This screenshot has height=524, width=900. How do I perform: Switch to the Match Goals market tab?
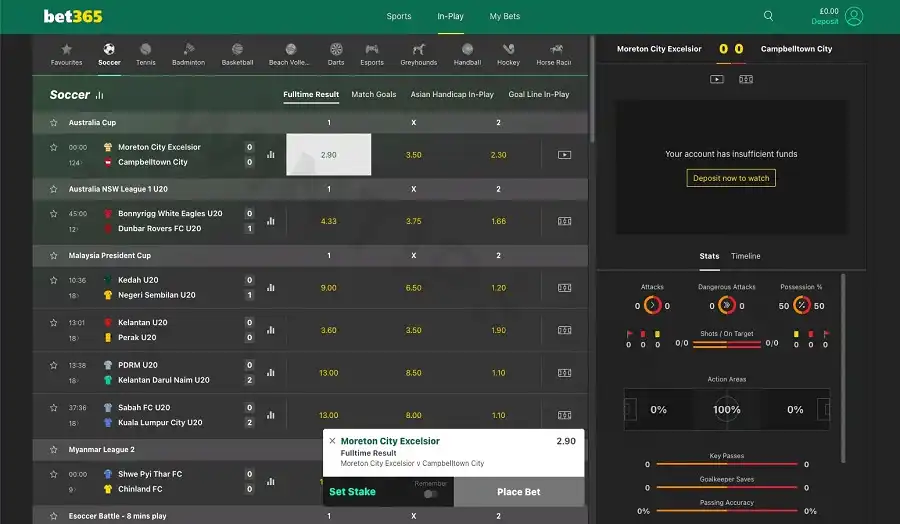click(374, 95)
